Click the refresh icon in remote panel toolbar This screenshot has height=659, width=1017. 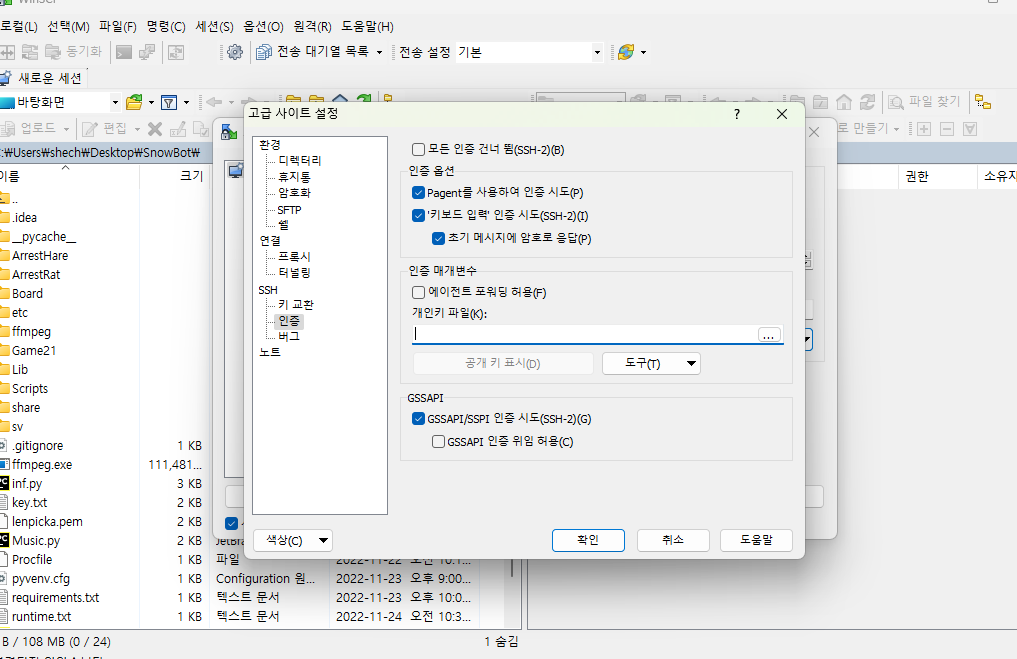click(x=867, y=102)
